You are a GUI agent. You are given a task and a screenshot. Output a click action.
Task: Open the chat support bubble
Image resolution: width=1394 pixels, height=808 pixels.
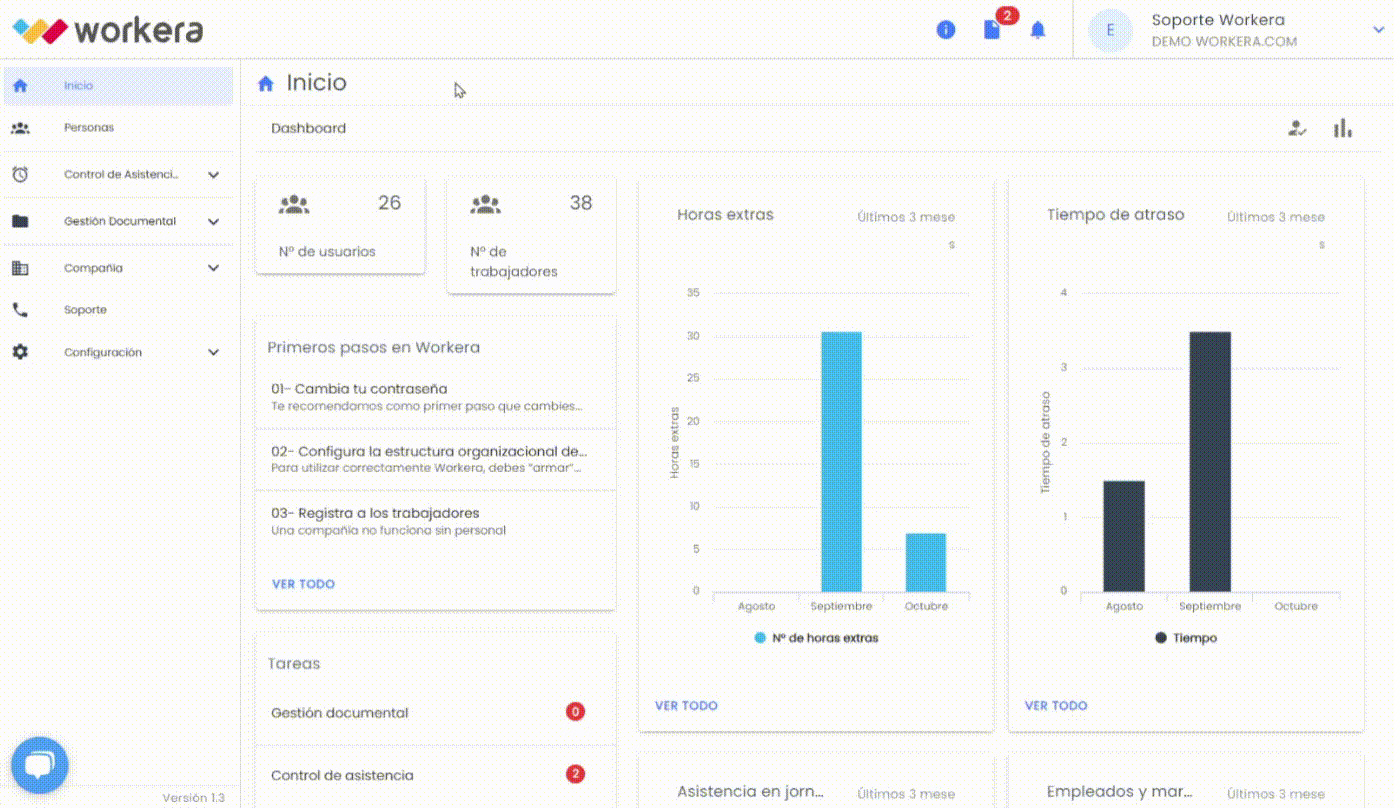[x=39, y=766]
